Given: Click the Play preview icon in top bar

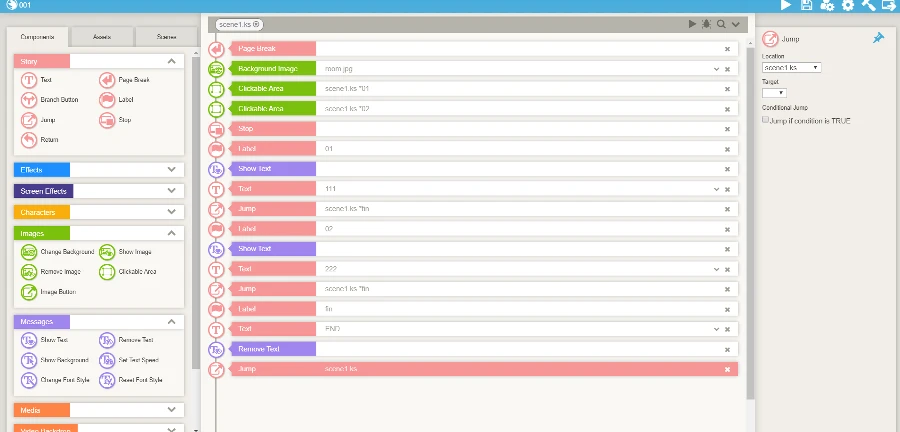Looking at the screenshot, I should 786,6.
